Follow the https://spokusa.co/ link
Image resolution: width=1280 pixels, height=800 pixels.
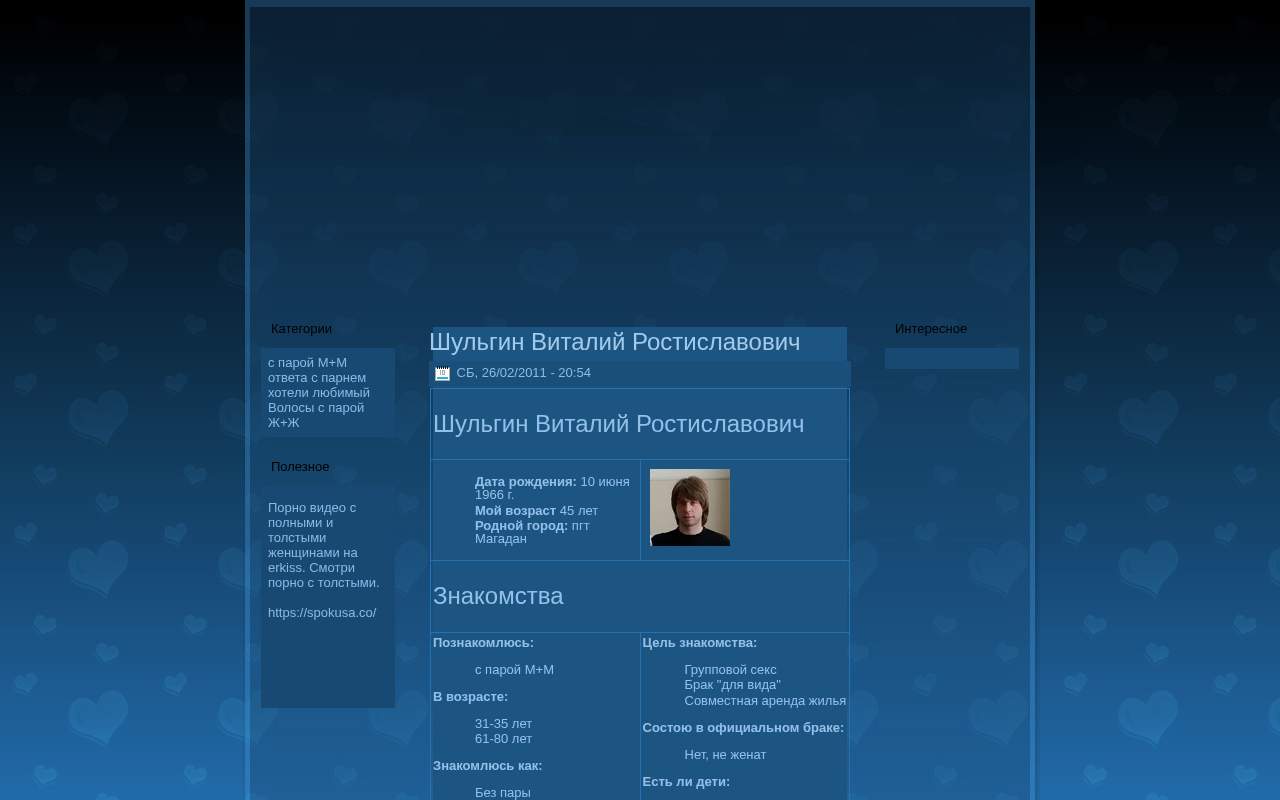point(322,613)
